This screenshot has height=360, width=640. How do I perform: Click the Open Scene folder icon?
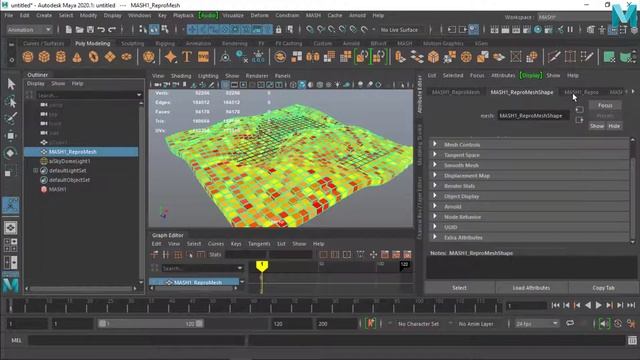(x=79, y=29)
